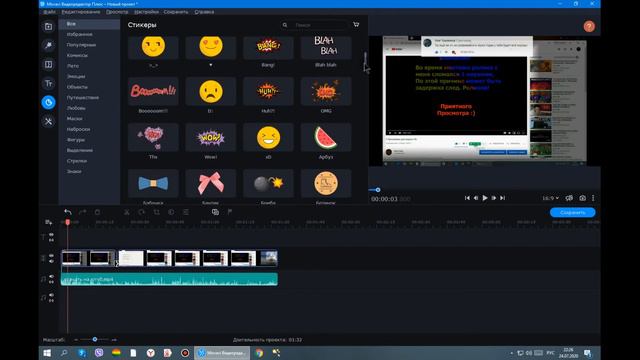The image size is (640, 360).
Task: Undo the last action in timeline toolbar
Action: tap(68, 212)
